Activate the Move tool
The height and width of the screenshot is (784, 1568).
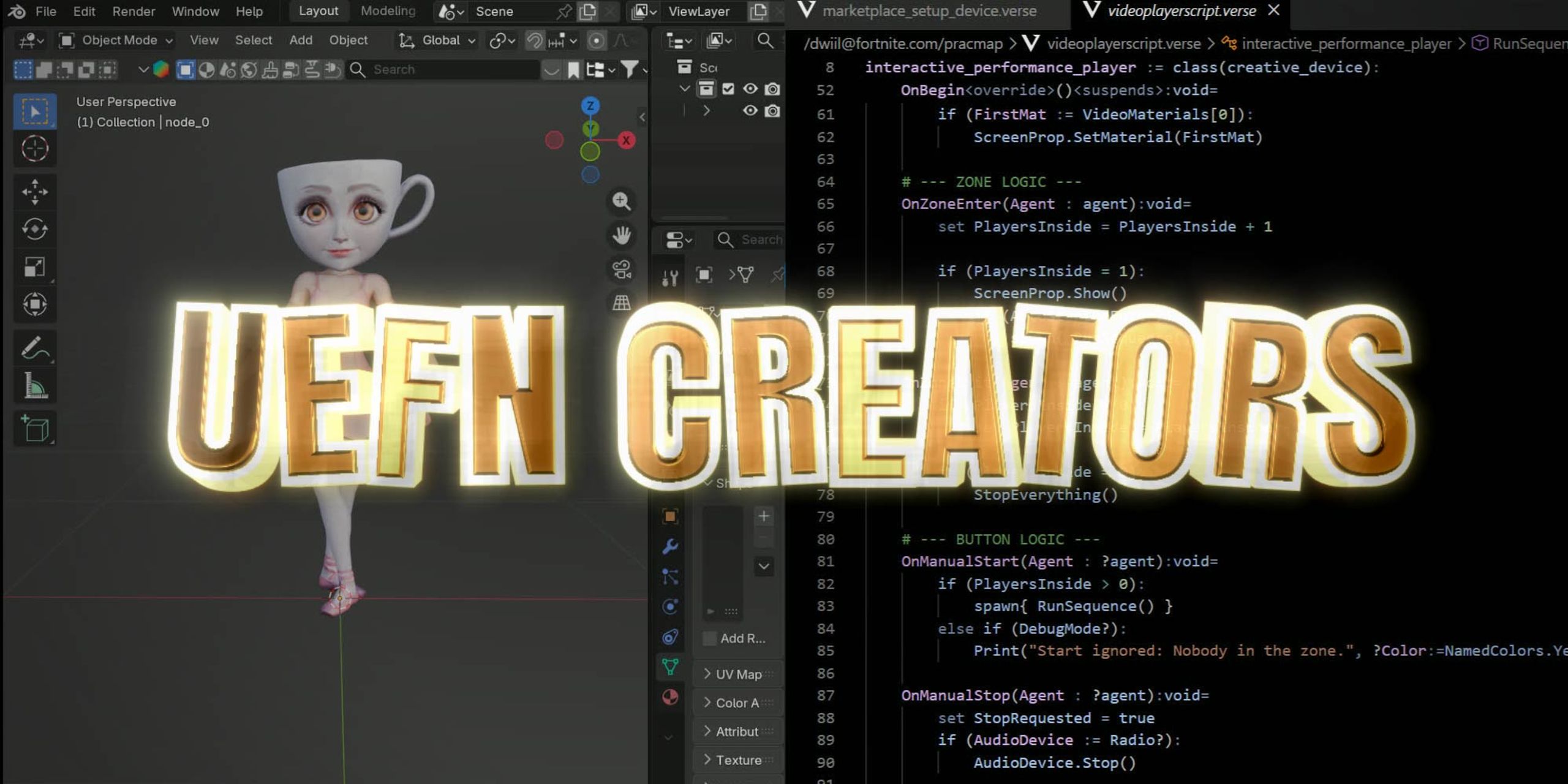click(35, 192)
